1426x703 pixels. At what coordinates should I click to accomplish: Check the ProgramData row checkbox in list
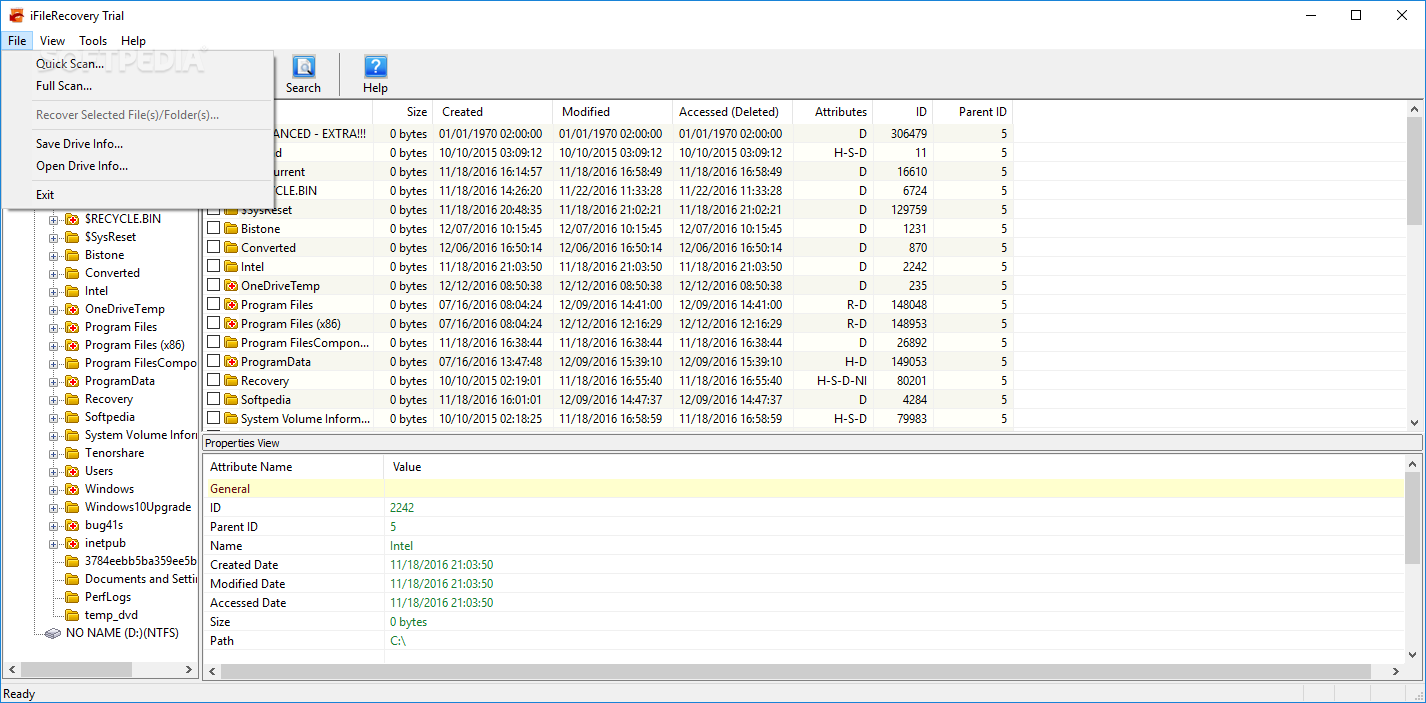(x=213, y=362)
